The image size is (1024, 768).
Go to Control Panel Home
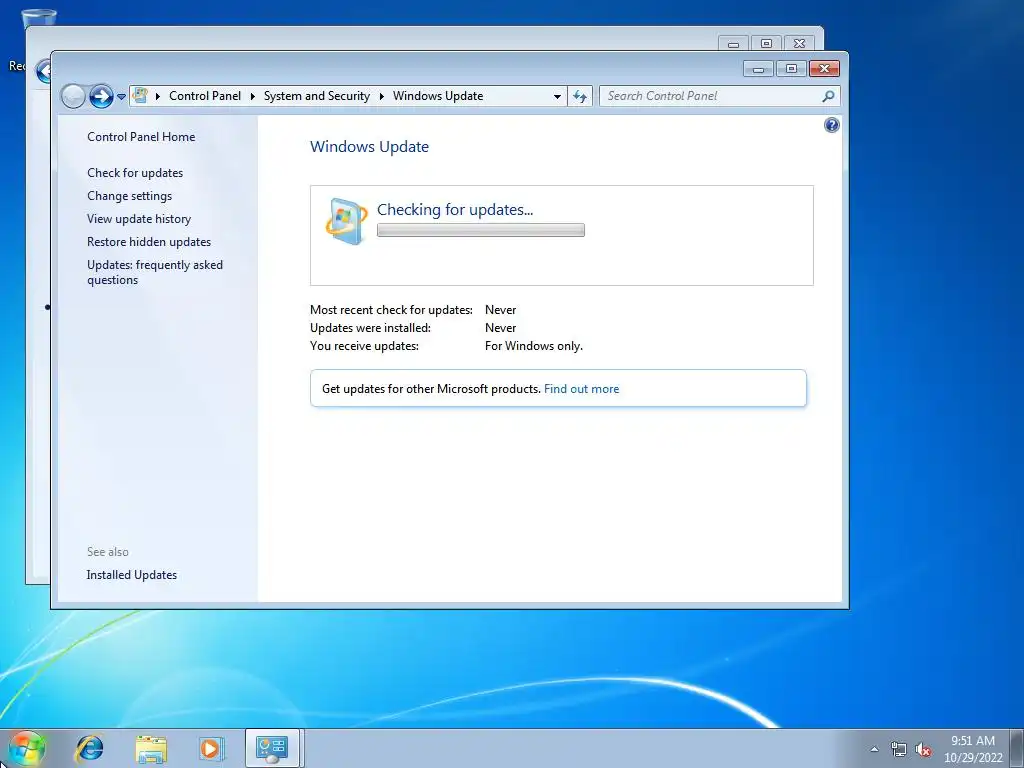[x=141, y=136]
